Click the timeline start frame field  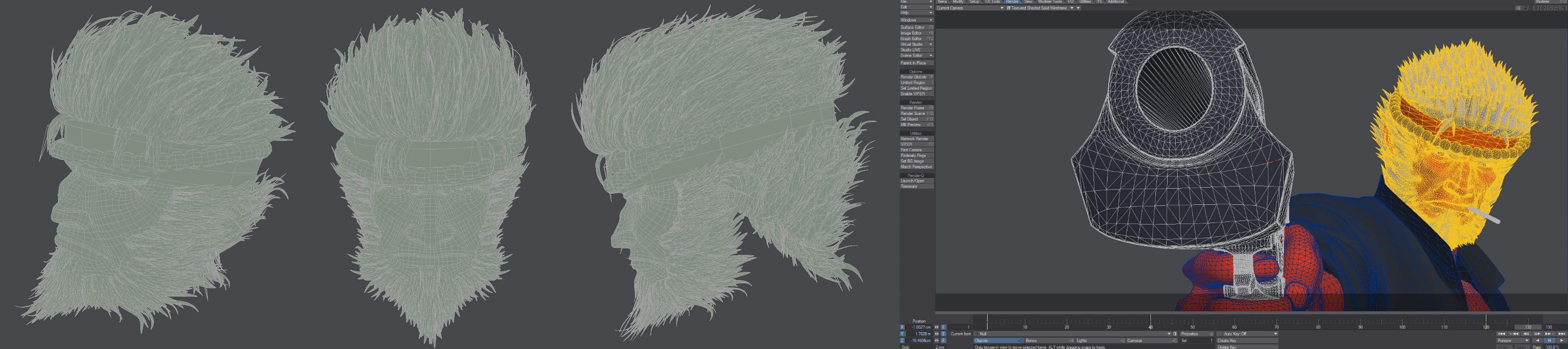[x=960, y=327]
